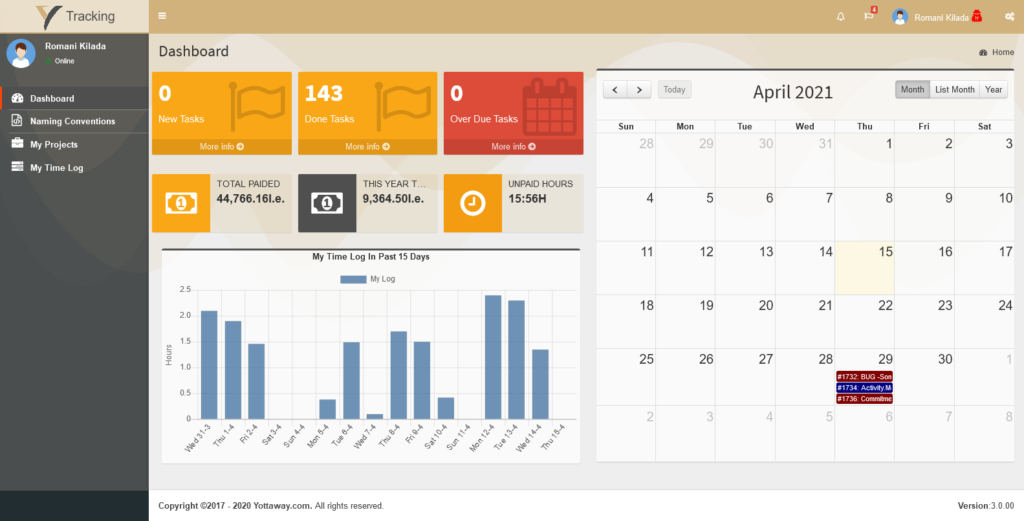Click the Today calendar button

pos(674,89)
